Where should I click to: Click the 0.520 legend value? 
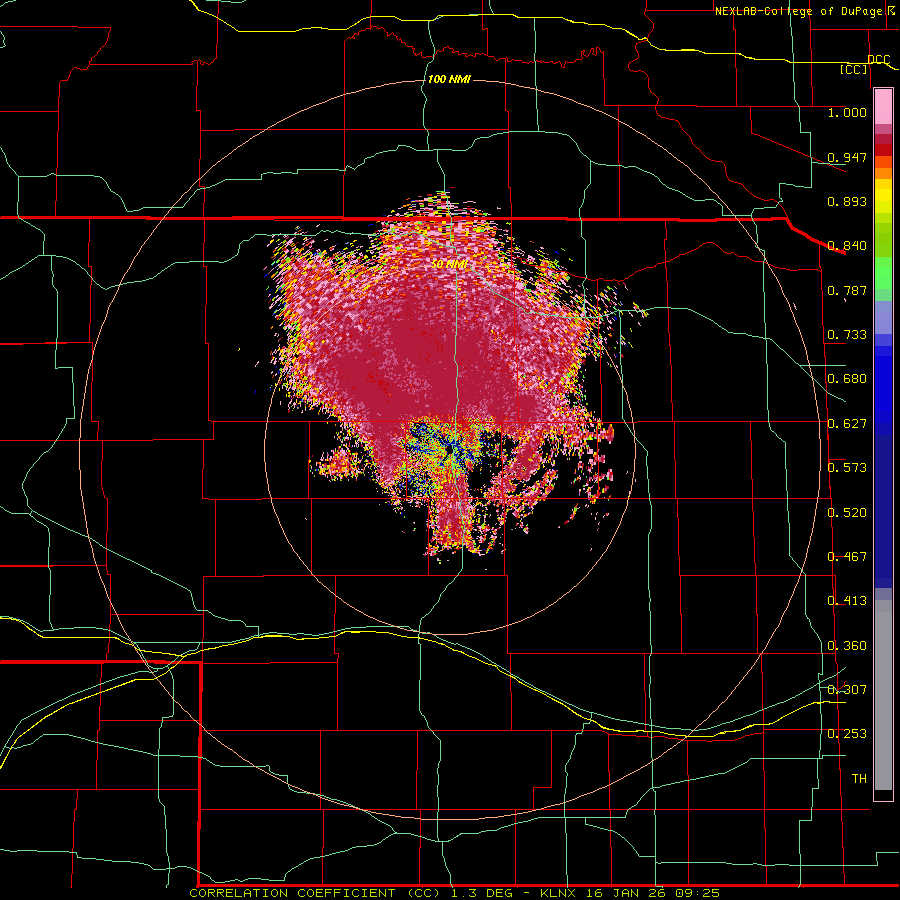click(847, 513)
